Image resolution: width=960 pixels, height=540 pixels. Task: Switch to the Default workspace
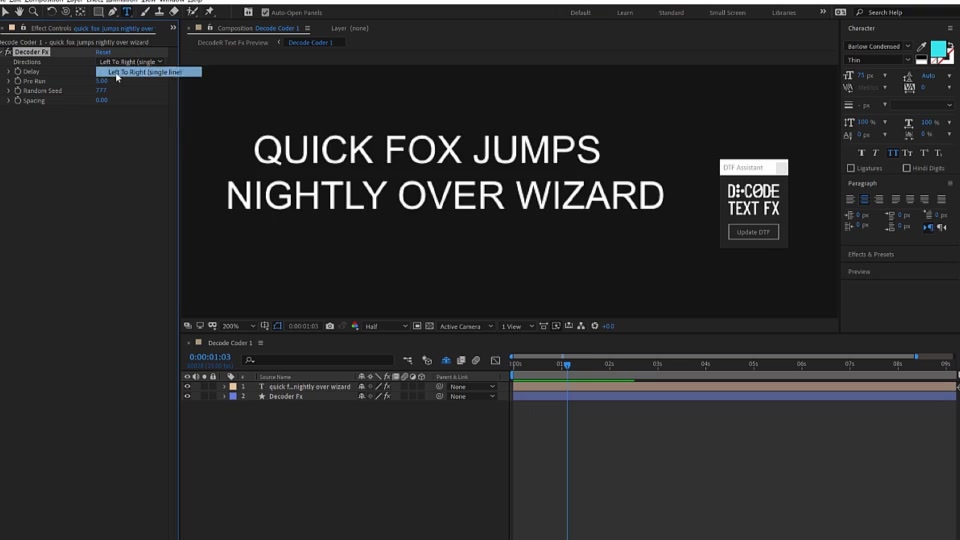580,12
